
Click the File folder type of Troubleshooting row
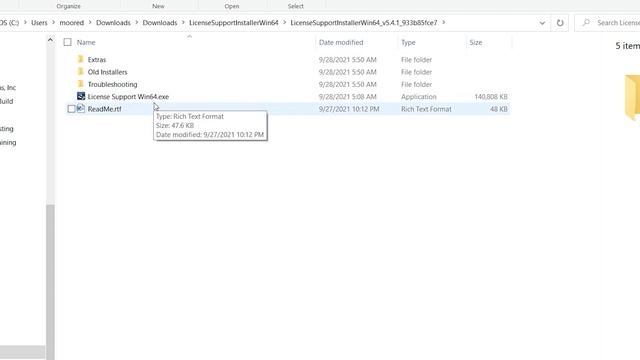coord(416,84)
